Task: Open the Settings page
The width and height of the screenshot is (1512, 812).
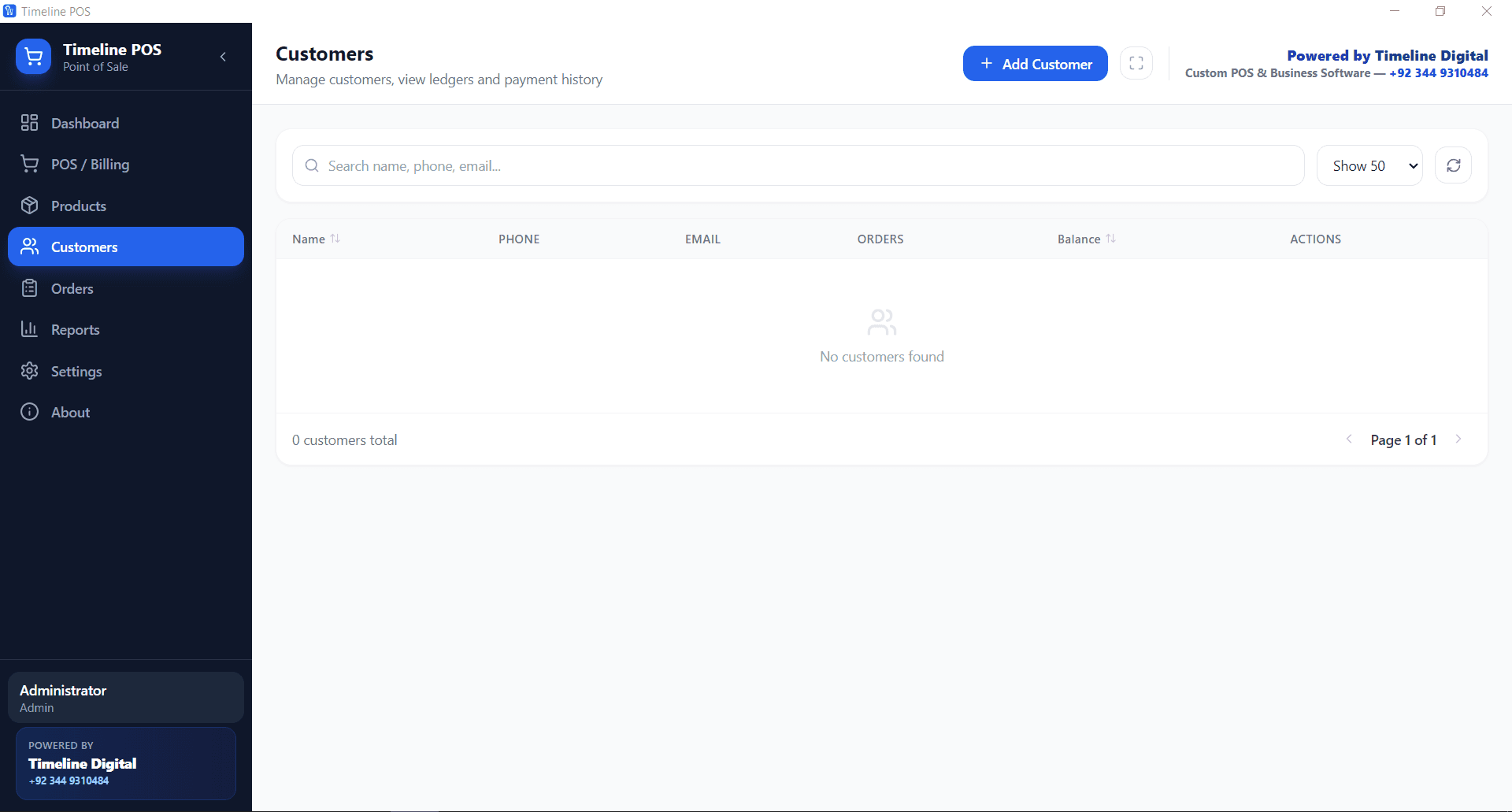Action: pos(76,371)
